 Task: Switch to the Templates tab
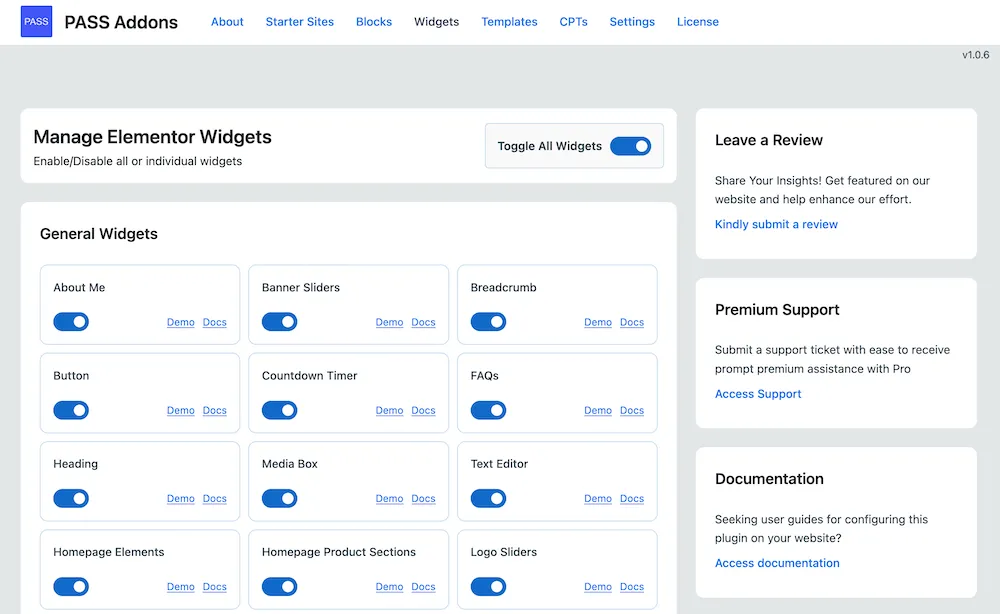coord(509,22)
